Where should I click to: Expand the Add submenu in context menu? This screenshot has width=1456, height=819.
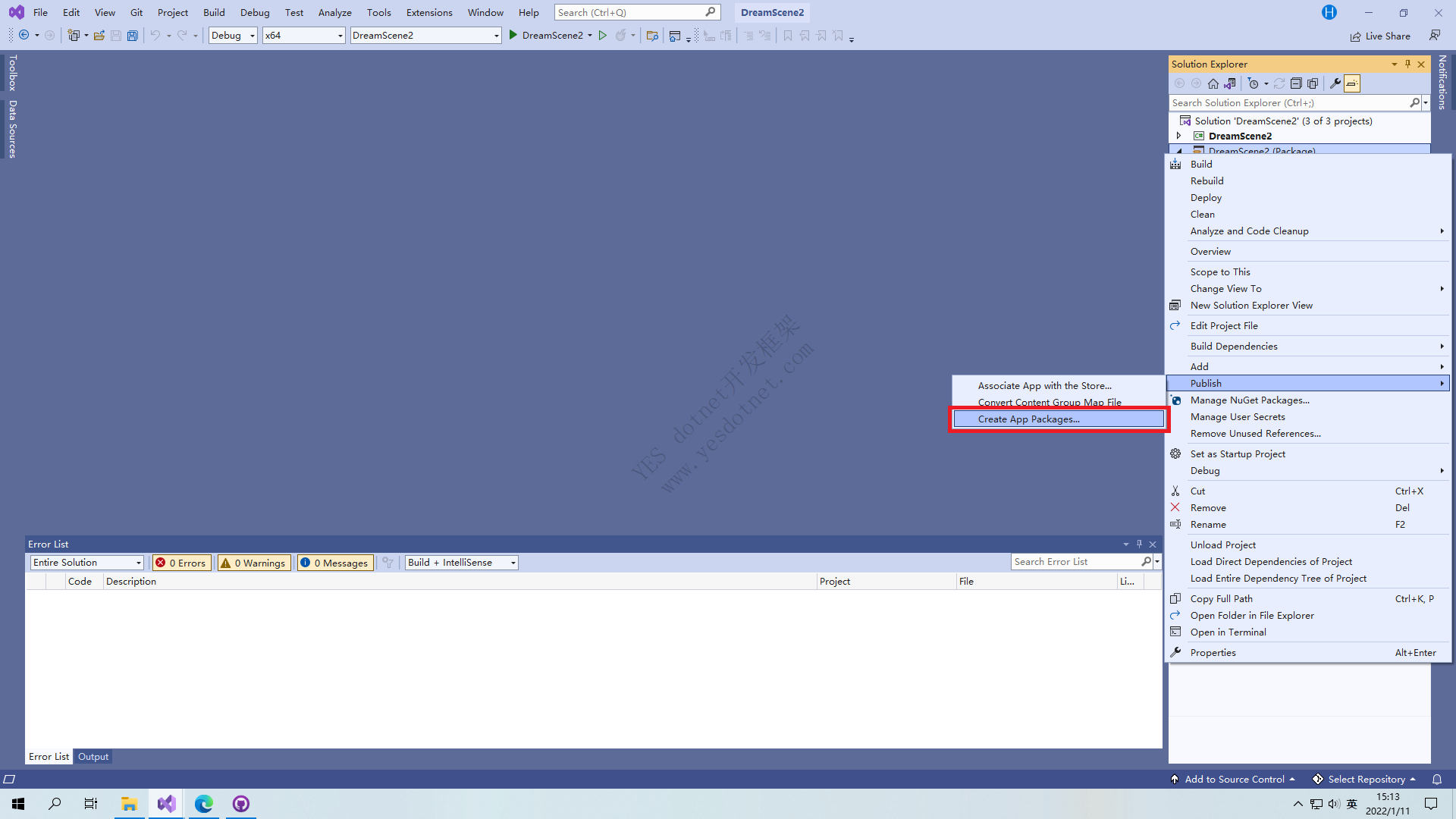tap(1309, 367)
